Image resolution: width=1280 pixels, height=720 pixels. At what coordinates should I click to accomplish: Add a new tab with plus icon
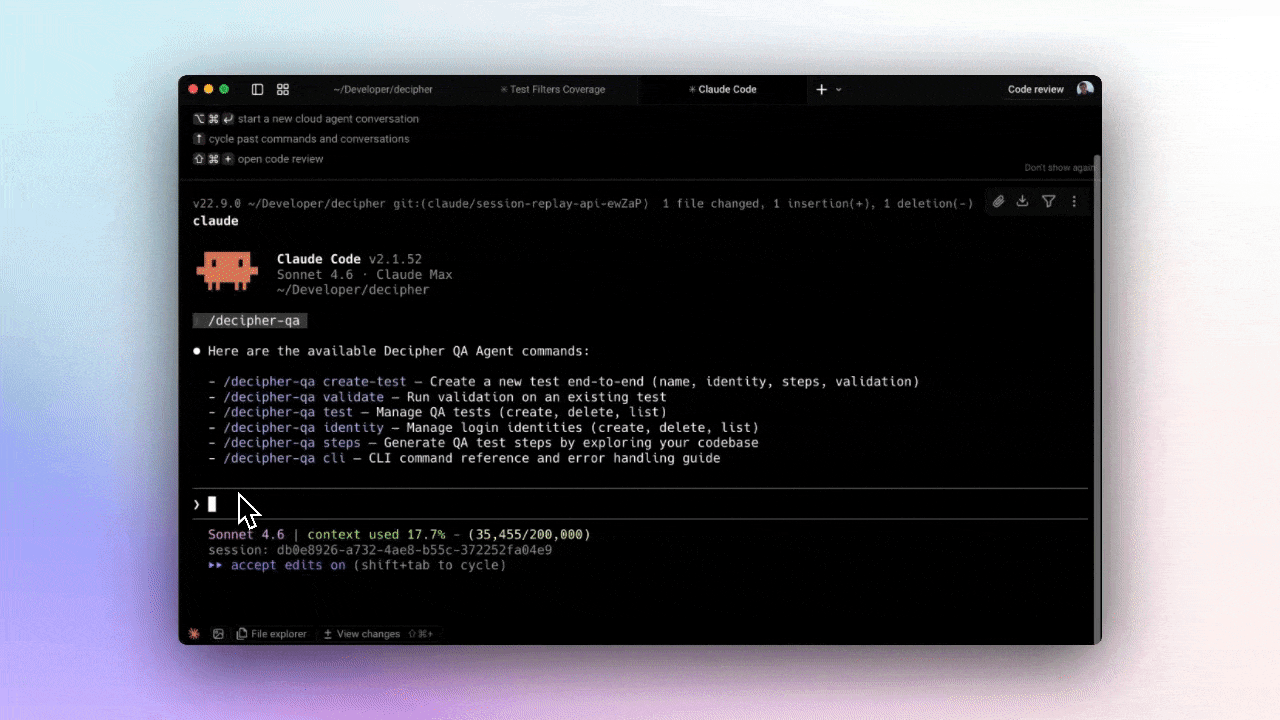tap(822, 89)
